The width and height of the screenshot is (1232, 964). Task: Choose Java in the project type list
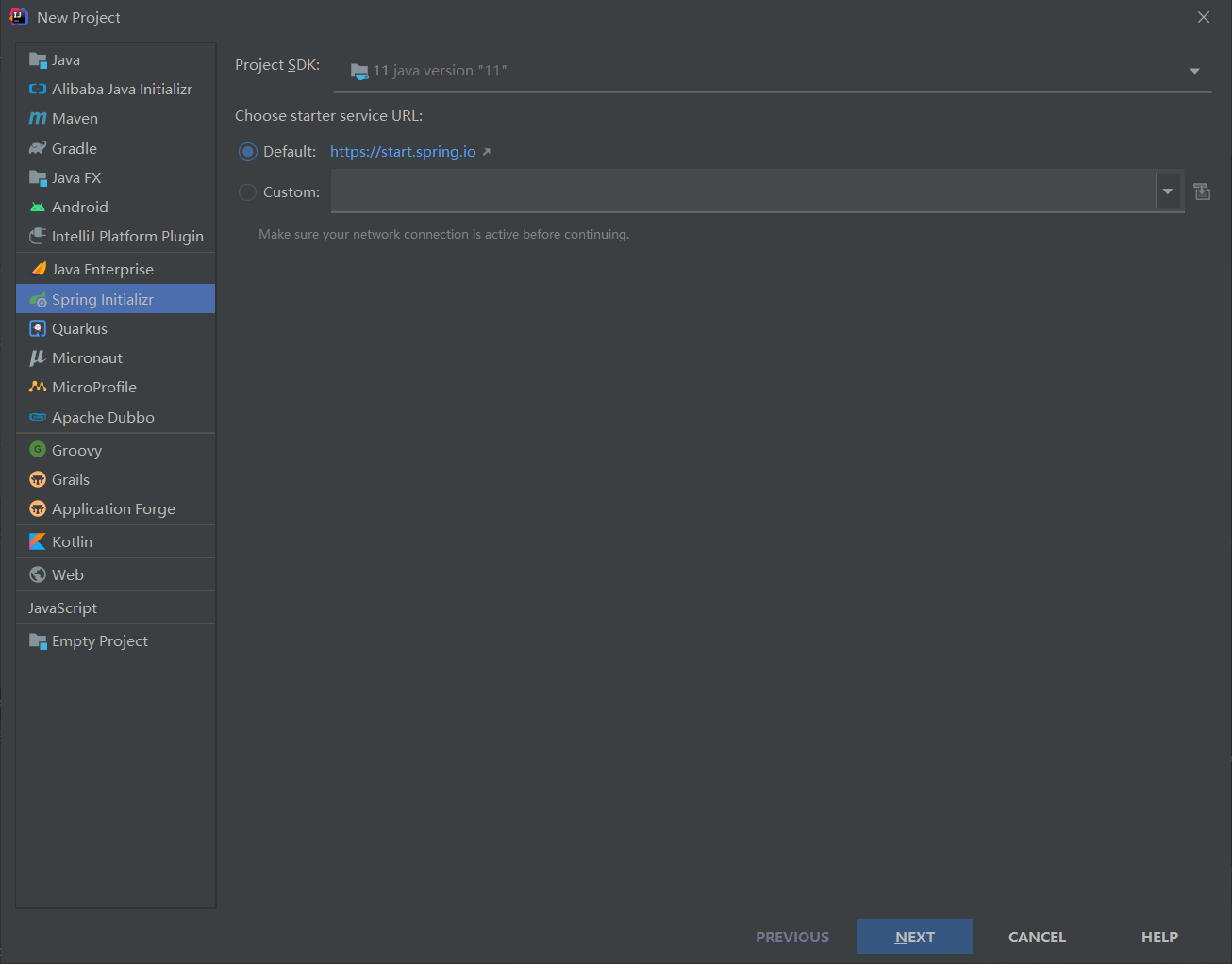pyautogui.click(x=116, y=60)
